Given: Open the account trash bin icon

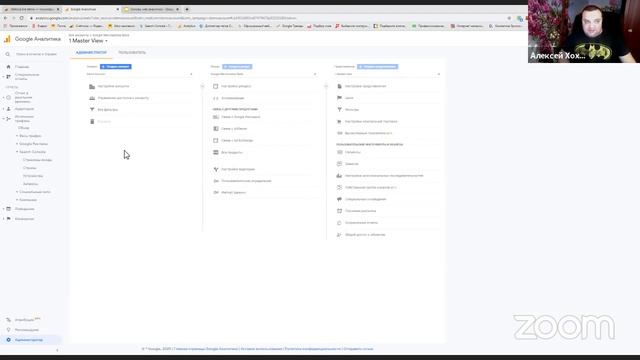Looking at the screenshot, I should (92, 121).
